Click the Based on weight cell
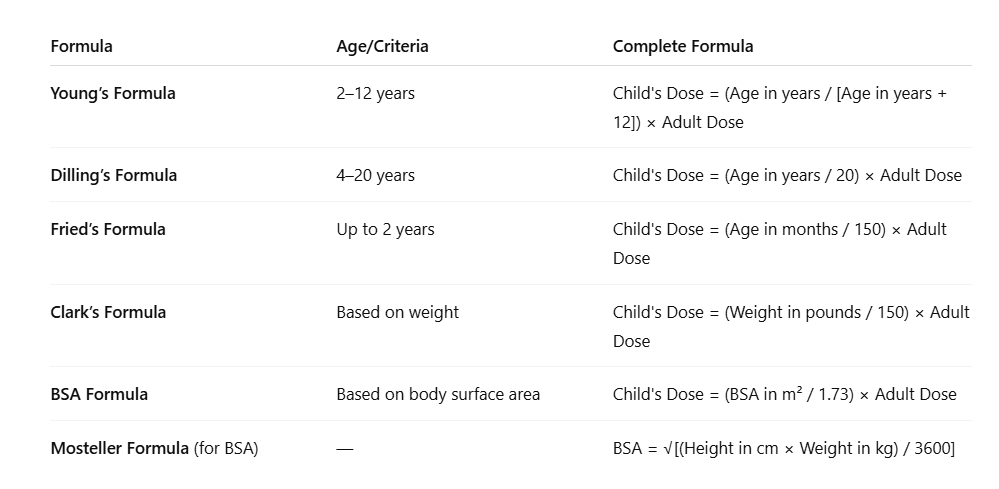Viewport: 999px width, 489px height. (398, 313)
